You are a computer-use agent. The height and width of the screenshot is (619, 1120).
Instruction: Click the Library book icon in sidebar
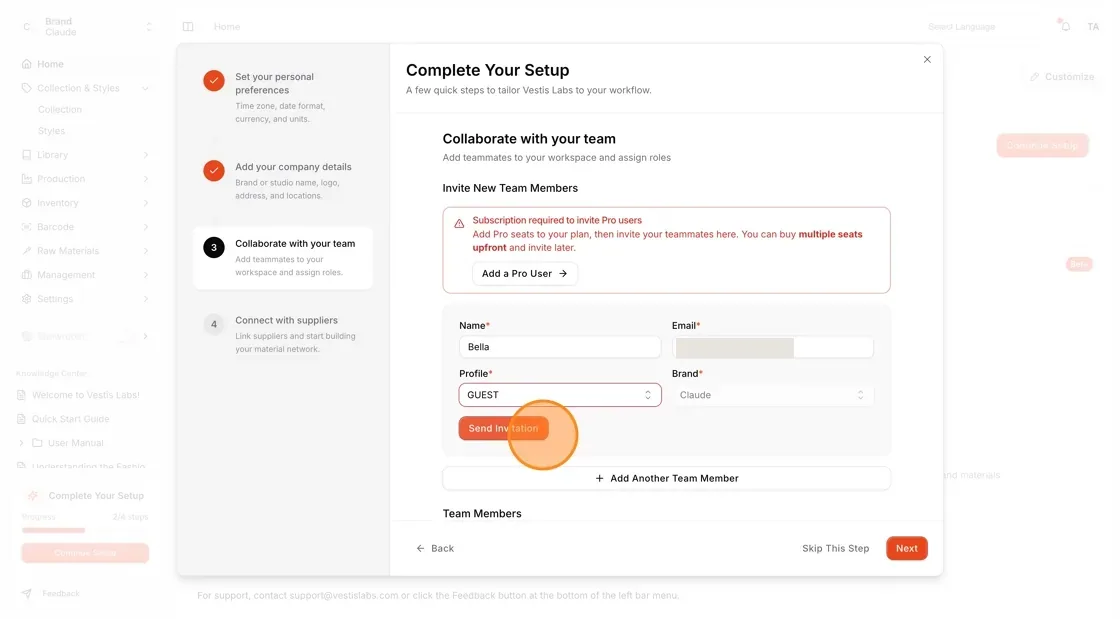(x=26, y=155)
